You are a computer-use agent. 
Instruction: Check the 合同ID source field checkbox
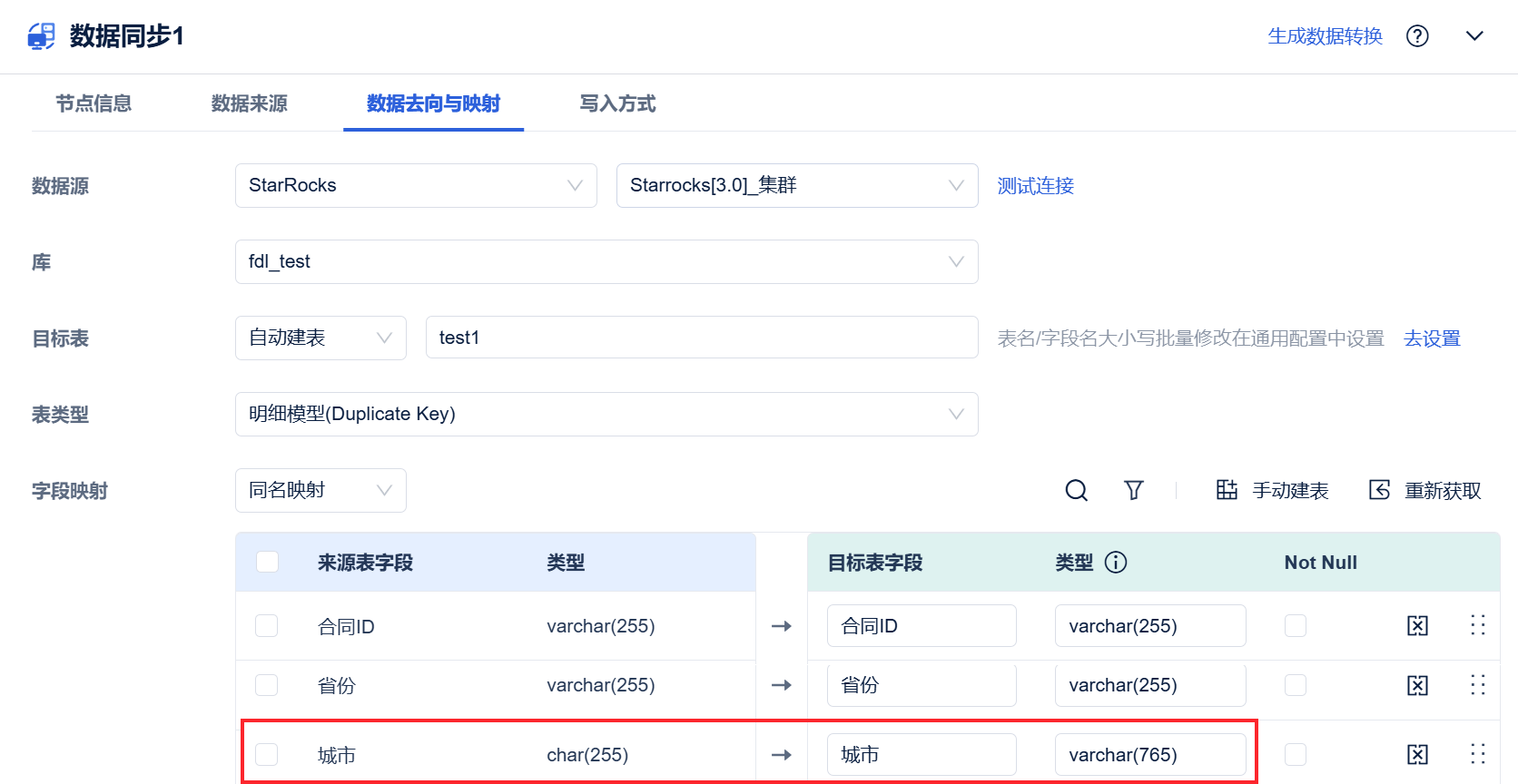pyautogui.click(x=266, y=626)
